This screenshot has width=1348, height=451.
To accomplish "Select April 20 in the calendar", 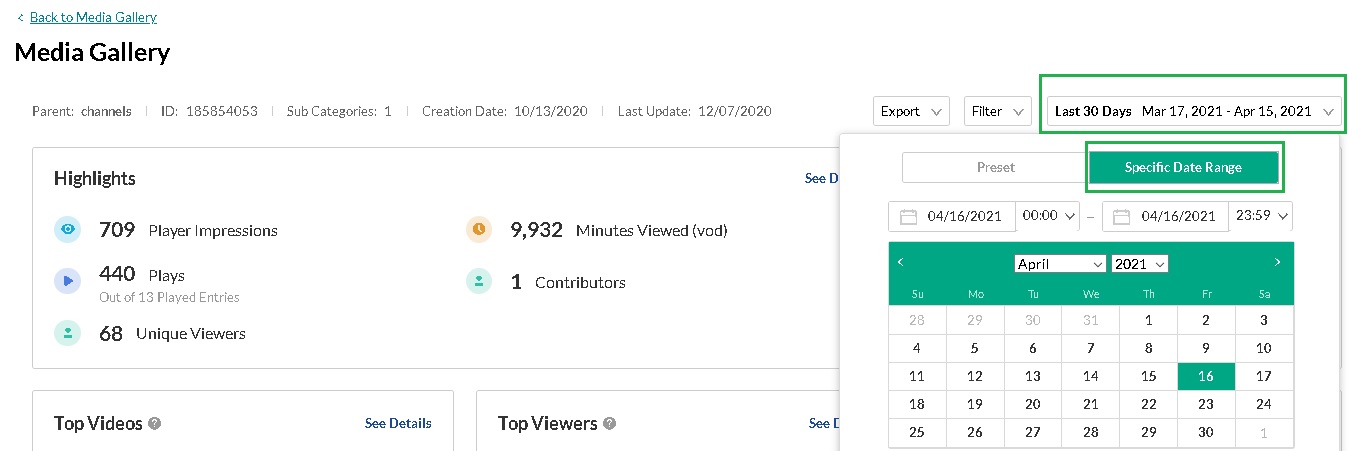I will pos(1033,404).
